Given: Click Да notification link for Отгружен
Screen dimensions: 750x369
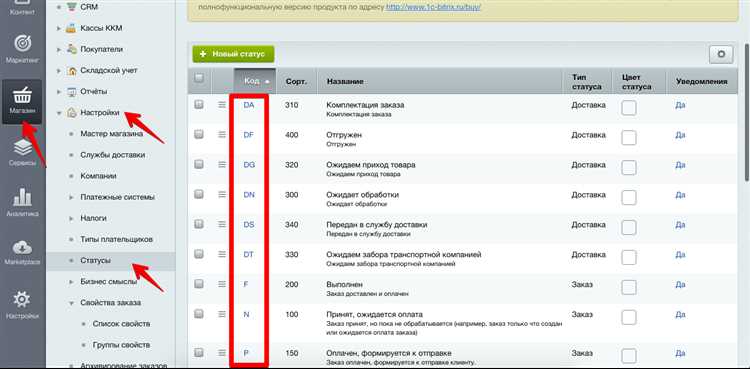Looking at the screenshot, I should pyautogui.click(x=680, y=135).
